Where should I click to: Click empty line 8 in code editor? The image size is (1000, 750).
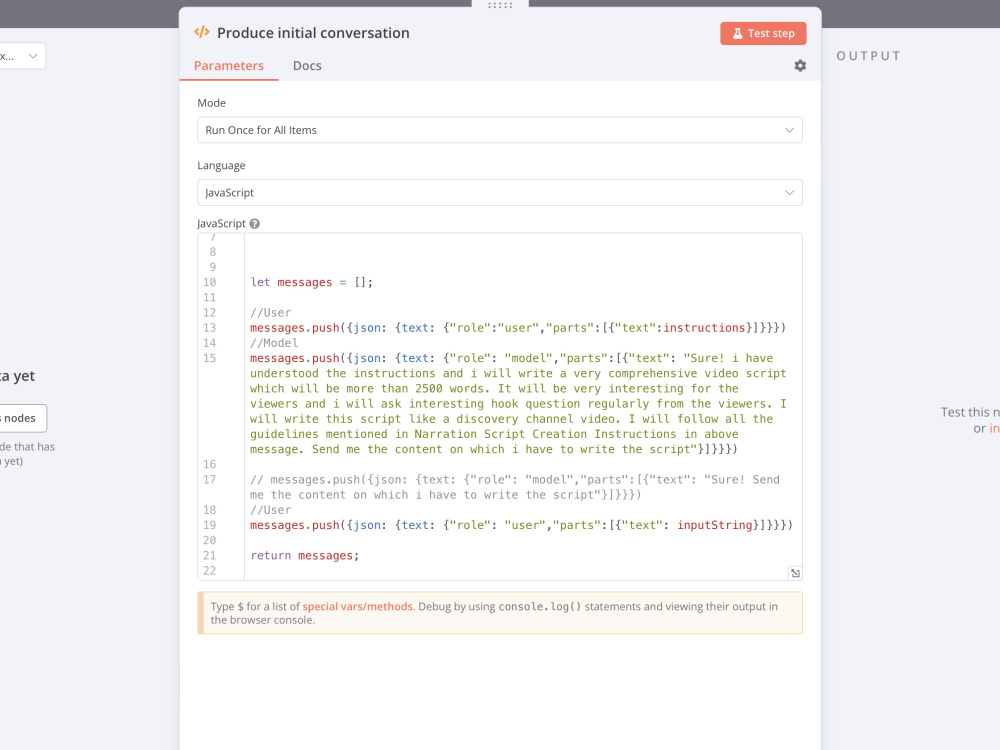(x=523, y=252)
